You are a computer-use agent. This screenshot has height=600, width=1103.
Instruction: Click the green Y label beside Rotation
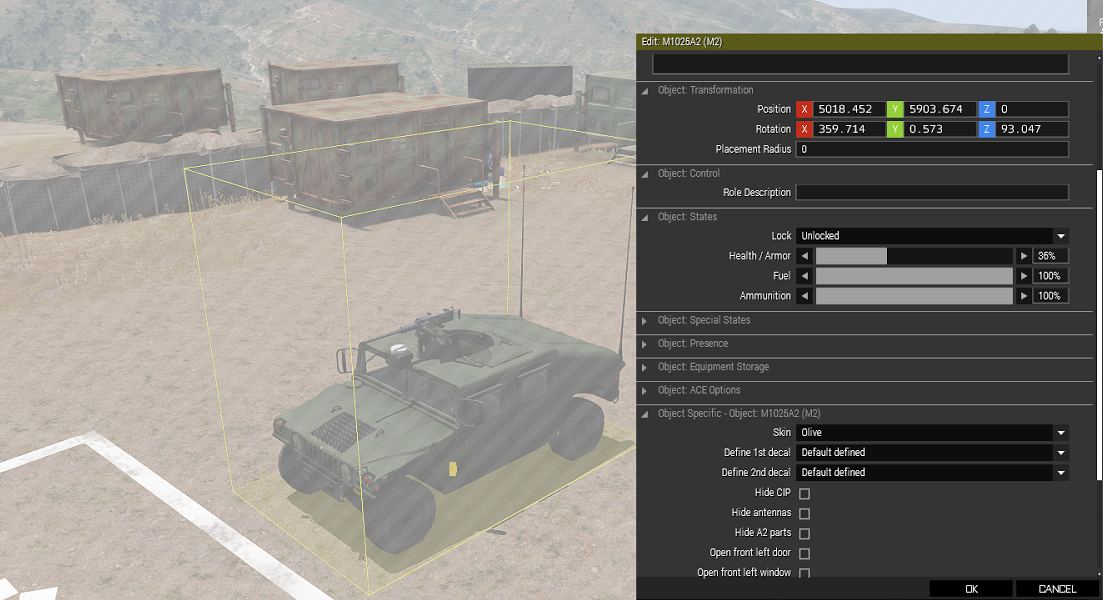tap(895, 129)
